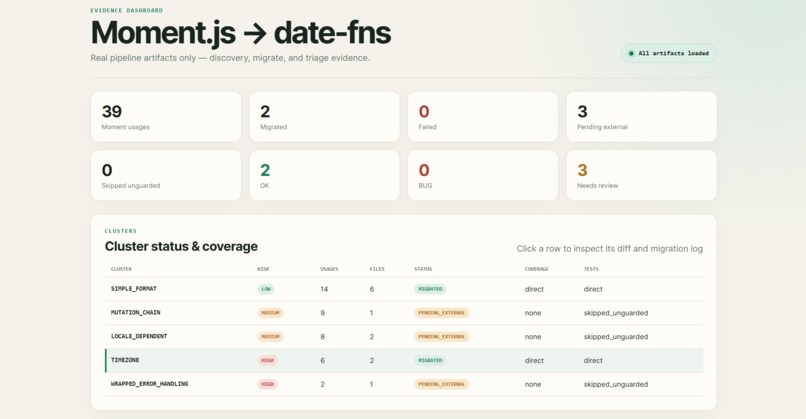Click tests skipped_unguarded in LOCALE_DEPENDENT row
Screen dimensions: 806x419
(x=616, y=337)
